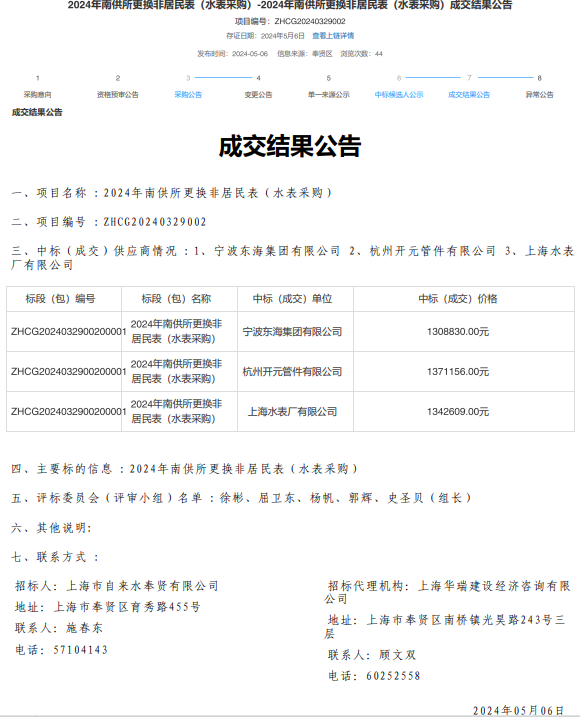Click the 信息来源 奉贤区 text

pyautogui.click(x=305, y=54)
